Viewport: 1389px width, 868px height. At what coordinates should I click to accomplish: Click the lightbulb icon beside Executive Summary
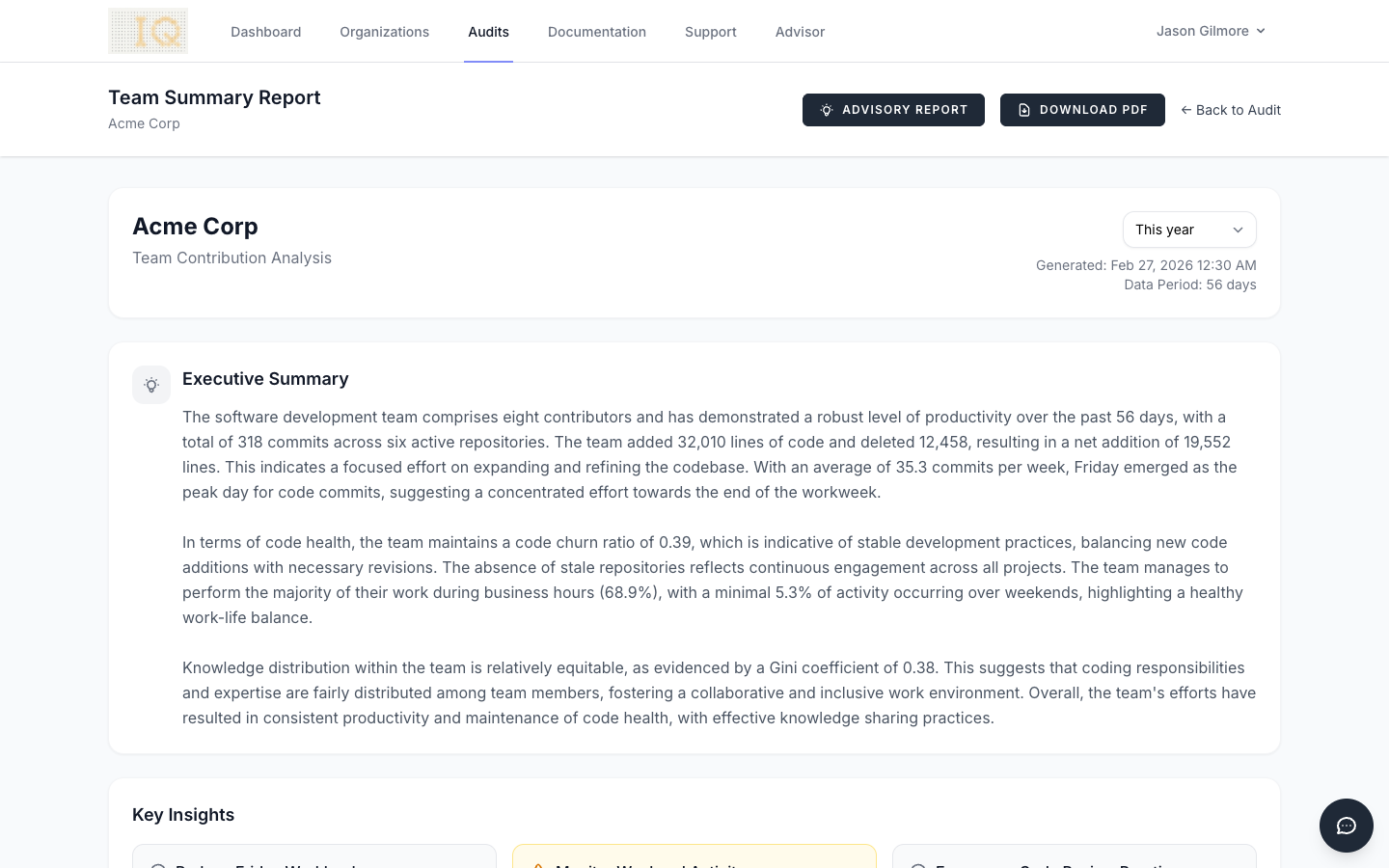(x=151, y=384)
